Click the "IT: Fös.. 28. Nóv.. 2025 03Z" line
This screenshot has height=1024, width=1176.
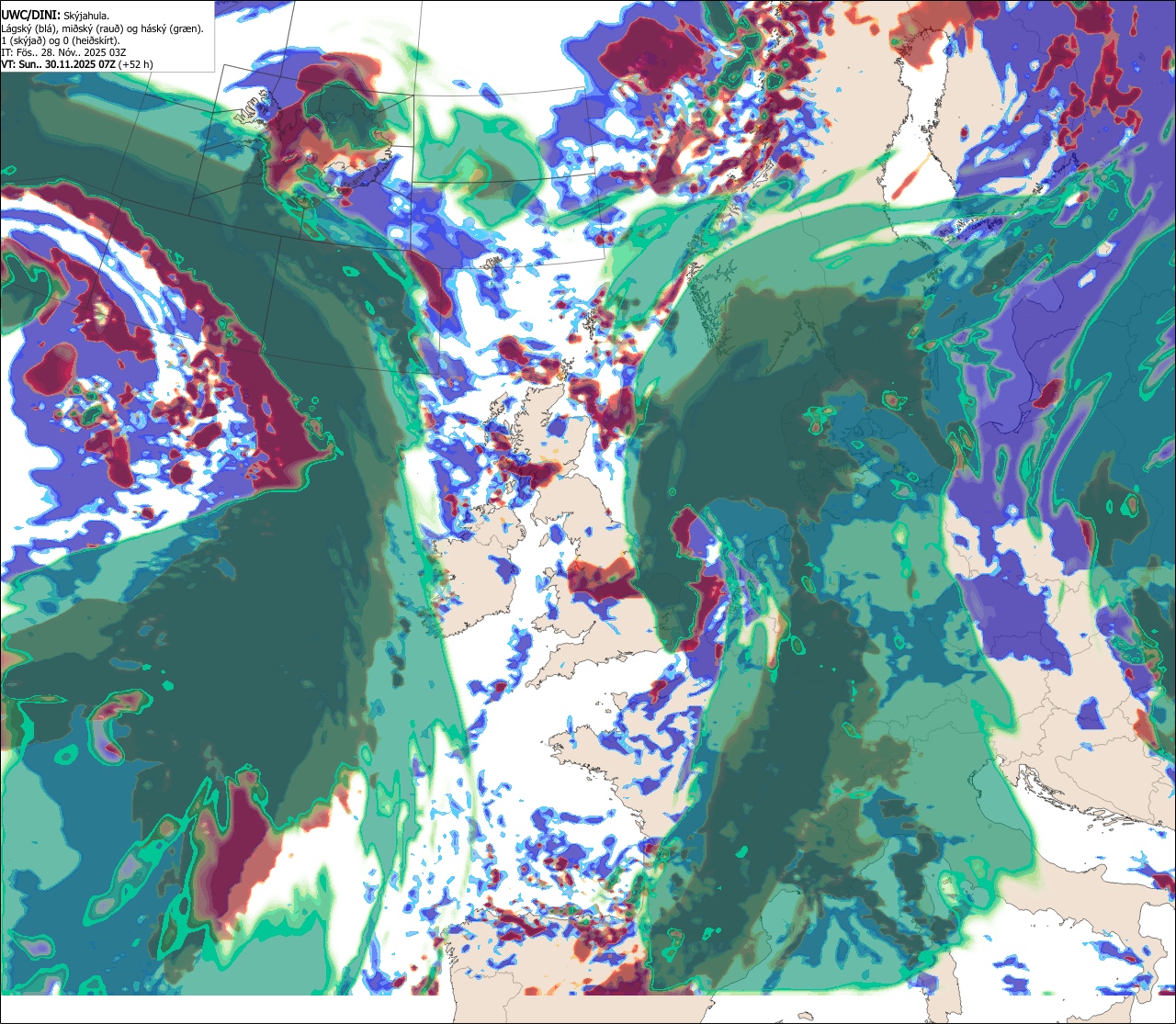tap(63, 53)
